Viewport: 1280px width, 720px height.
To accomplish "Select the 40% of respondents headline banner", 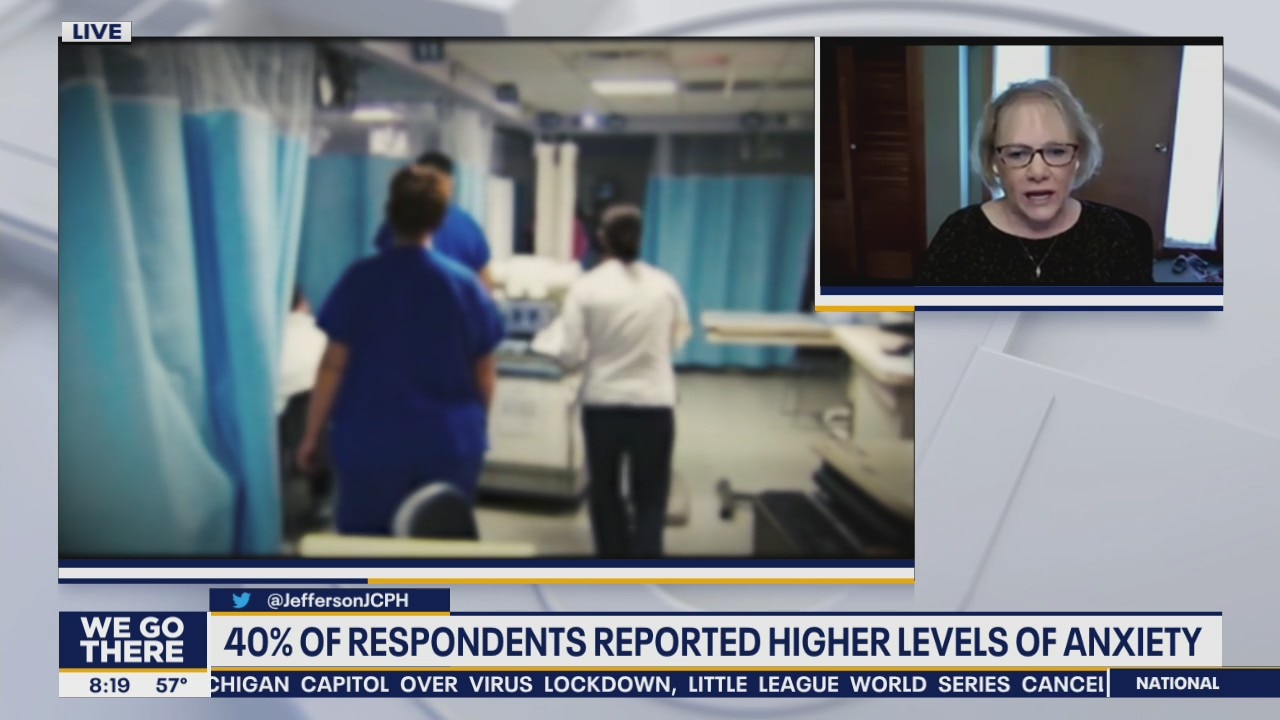I will coord(712,642).
